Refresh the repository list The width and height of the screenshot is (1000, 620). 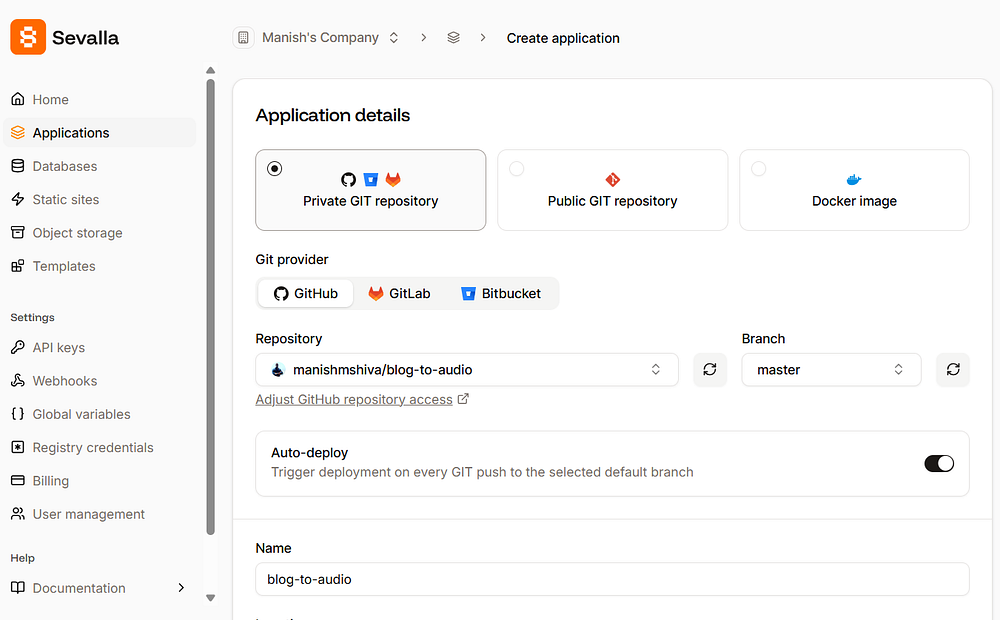point(710,370)
